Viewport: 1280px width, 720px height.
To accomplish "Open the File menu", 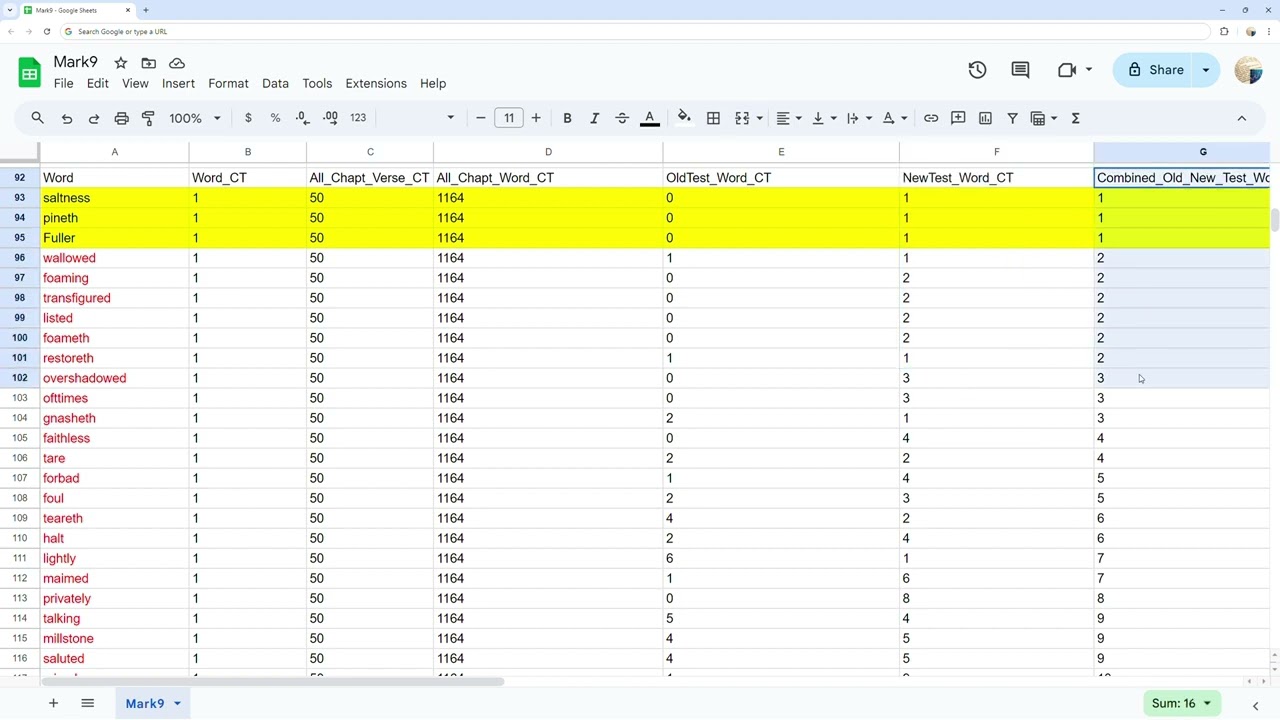I will pos(63,84).
